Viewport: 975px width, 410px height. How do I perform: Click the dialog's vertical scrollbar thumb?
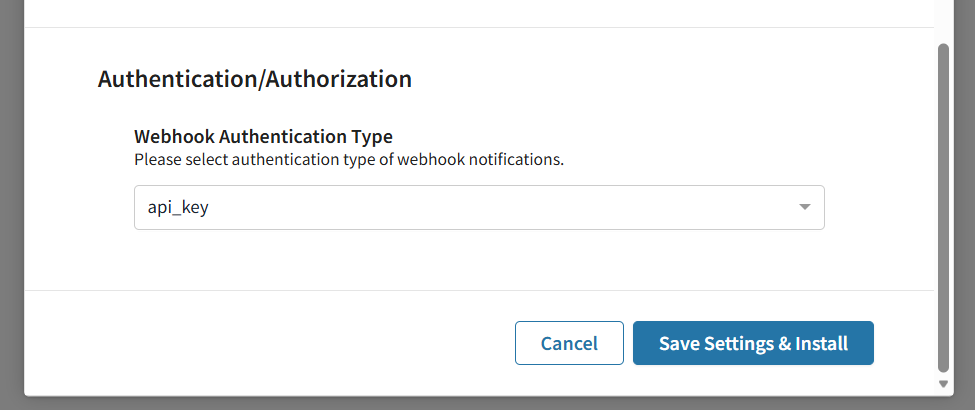tap(942, 200)
